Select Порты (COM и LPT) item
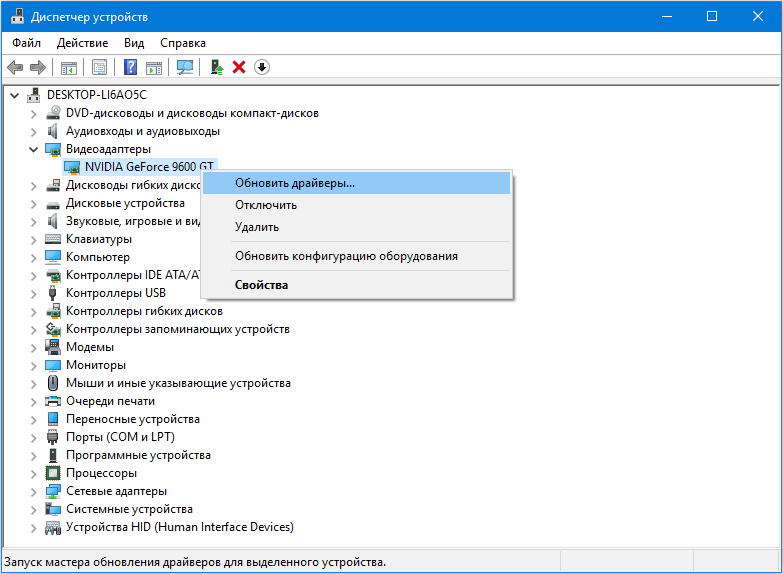783x574 pixels. tap(118, 437)
